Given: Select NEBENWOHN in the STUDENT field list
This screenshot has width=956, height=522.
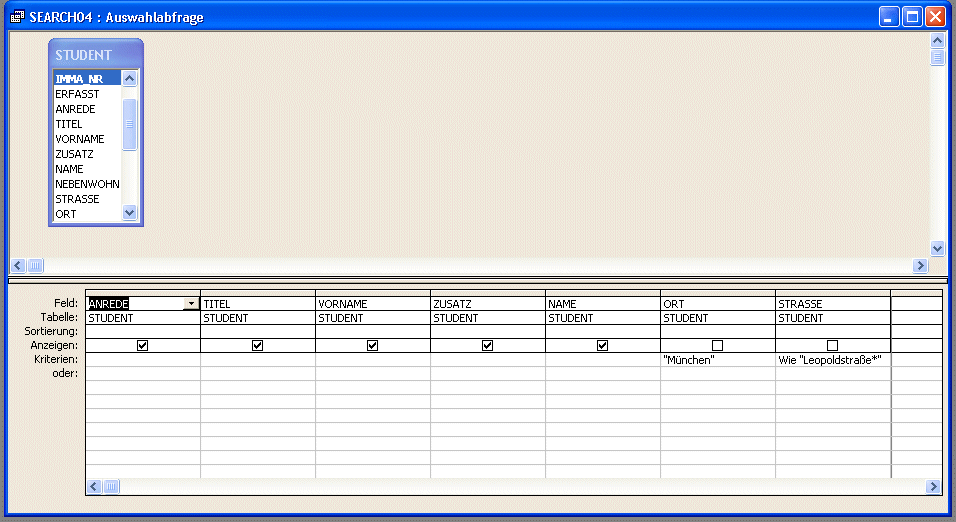Looking at the screenshot, I should coord(87,184).
